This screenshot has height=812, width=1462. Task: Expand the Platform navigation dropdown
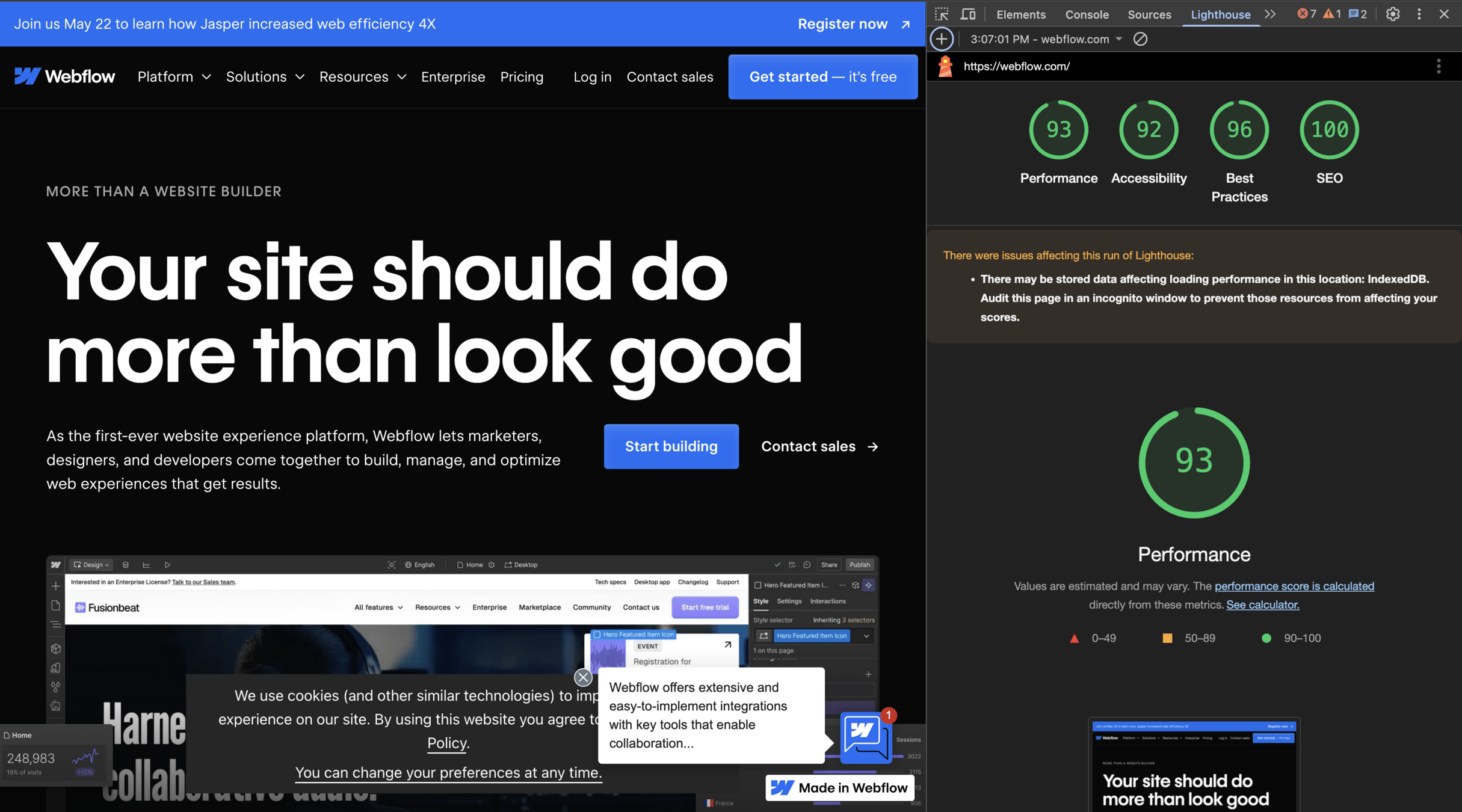coord(174,77)
